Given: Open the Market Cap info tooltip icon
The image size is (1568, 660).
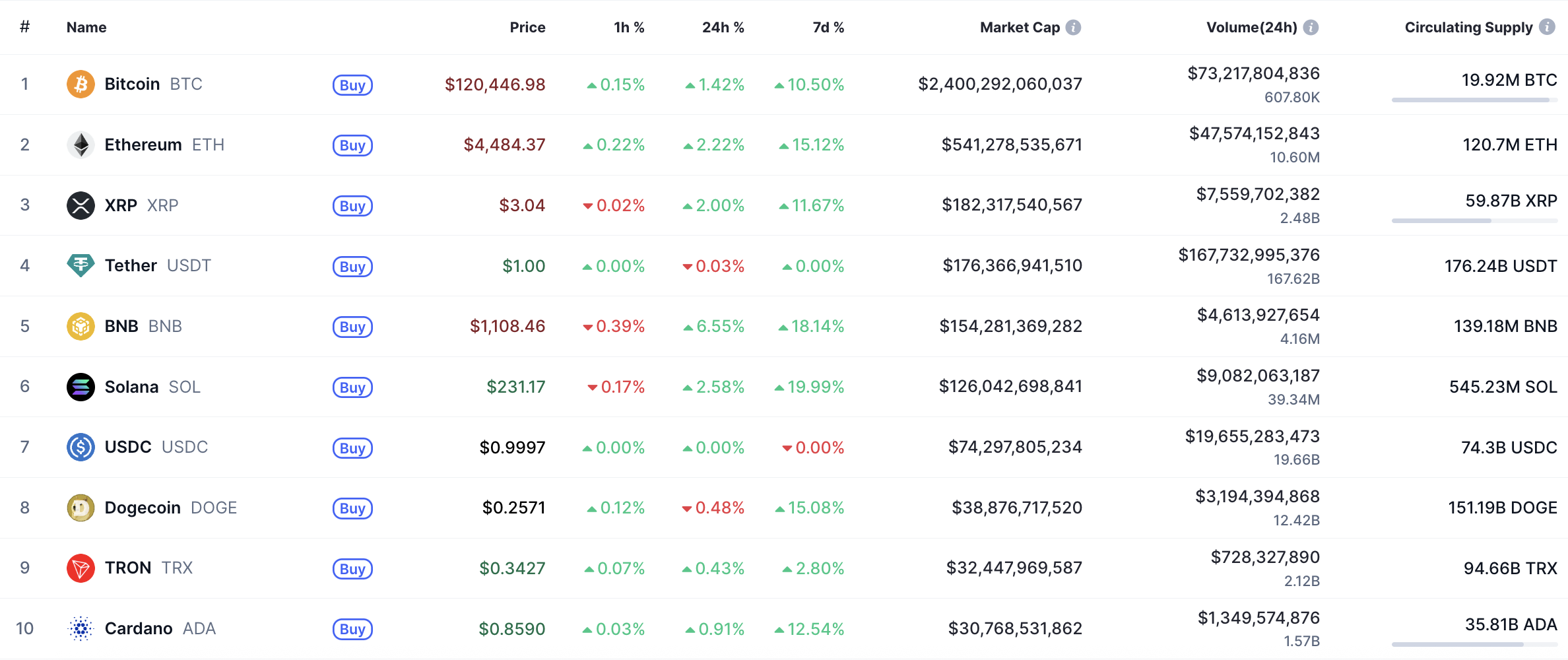Looking at the screenshot, I should coord(1074,28).
